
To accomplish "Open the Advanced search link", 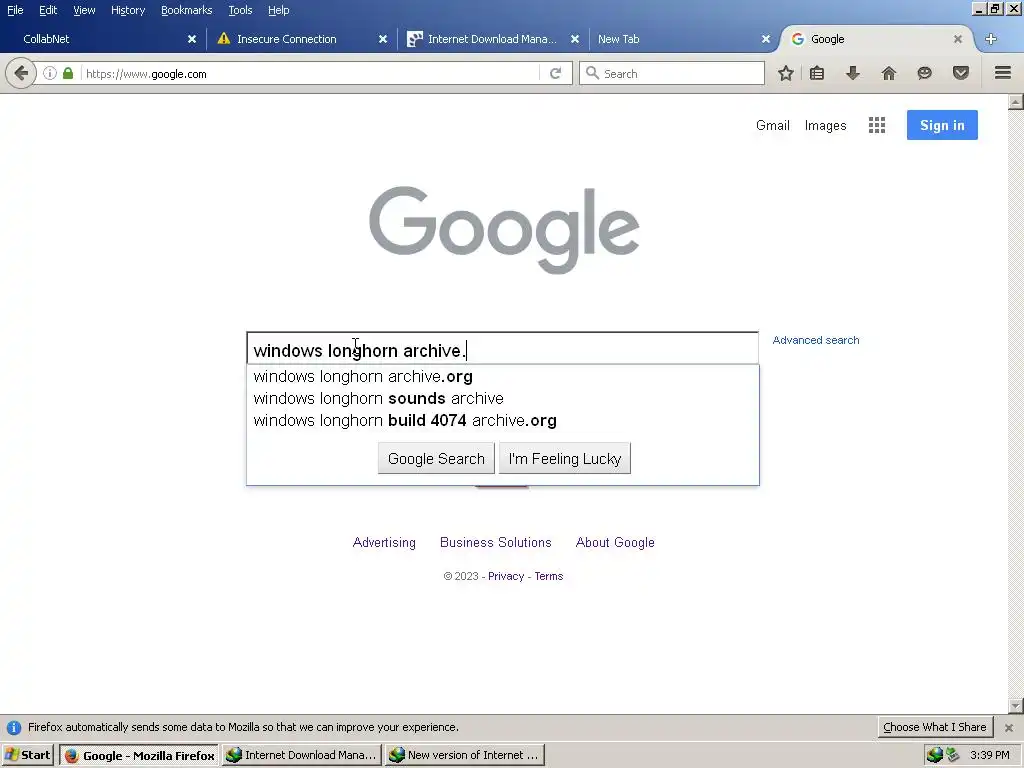I will click(816, 340).
